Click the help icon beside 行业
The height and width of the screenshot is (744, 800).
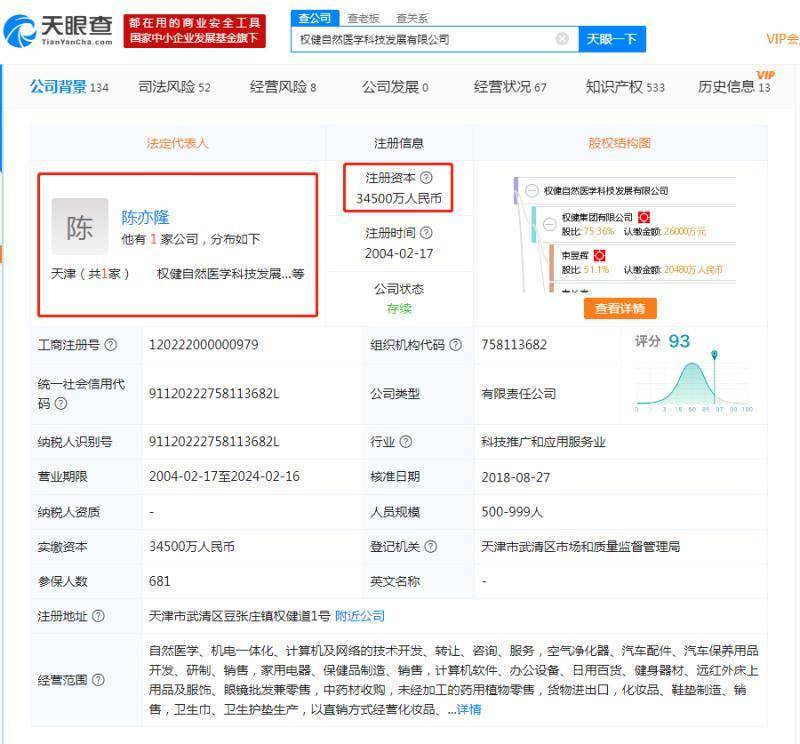click(406, 441)
